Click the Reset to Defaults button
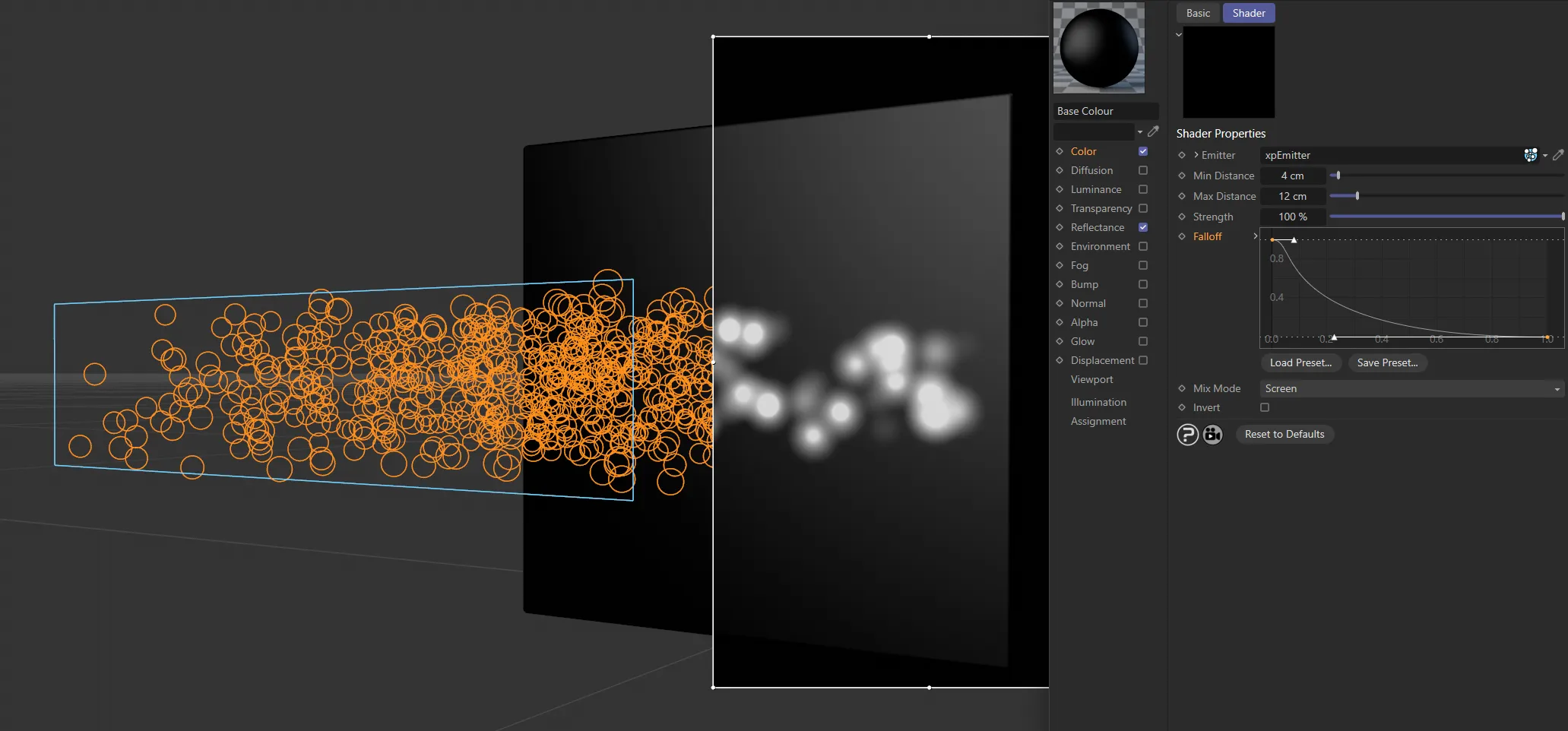 (x=1284, y=434)
